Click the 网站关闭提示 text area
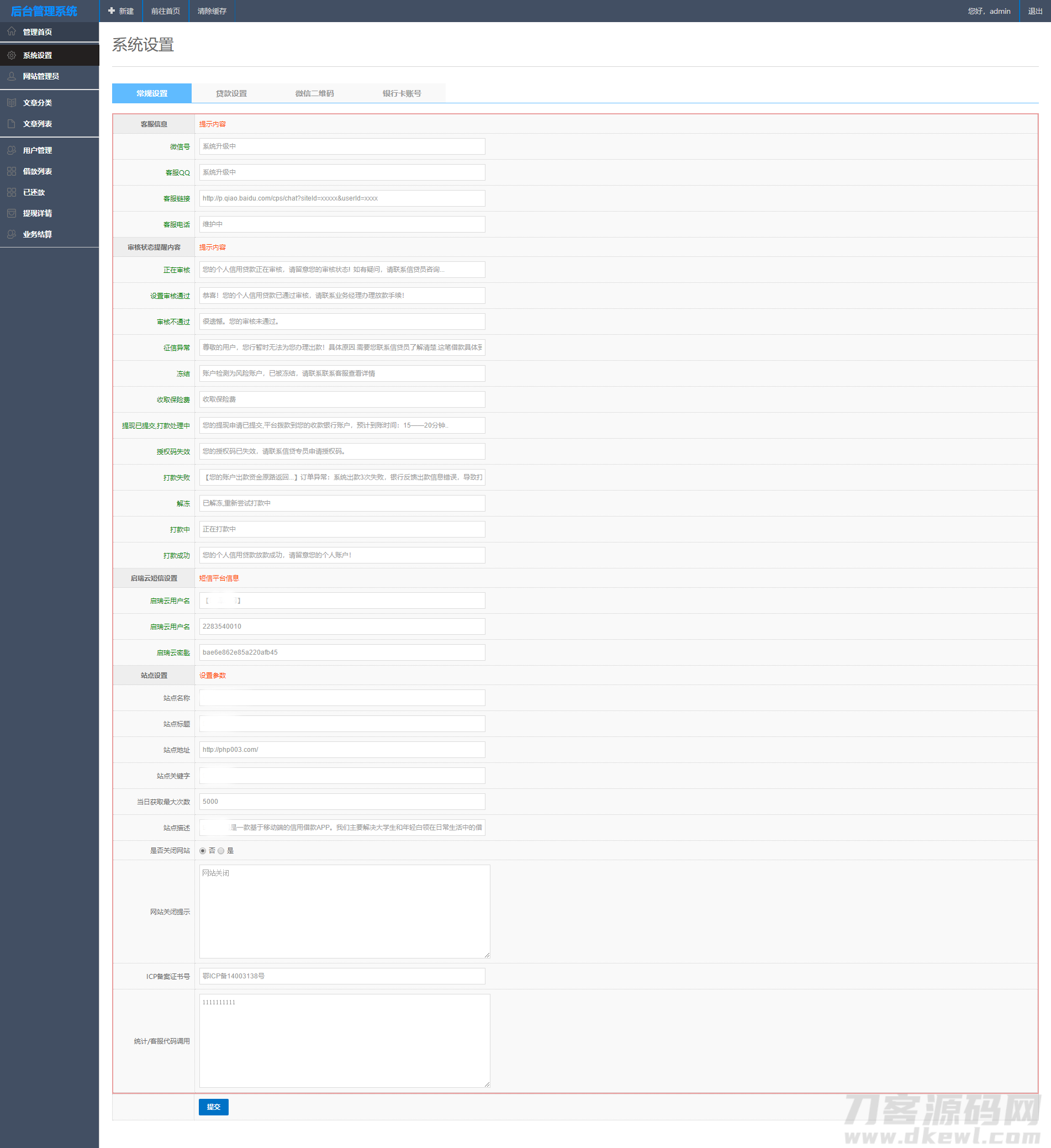This screenshot has width=1051, height=1148. coord(344,911)
